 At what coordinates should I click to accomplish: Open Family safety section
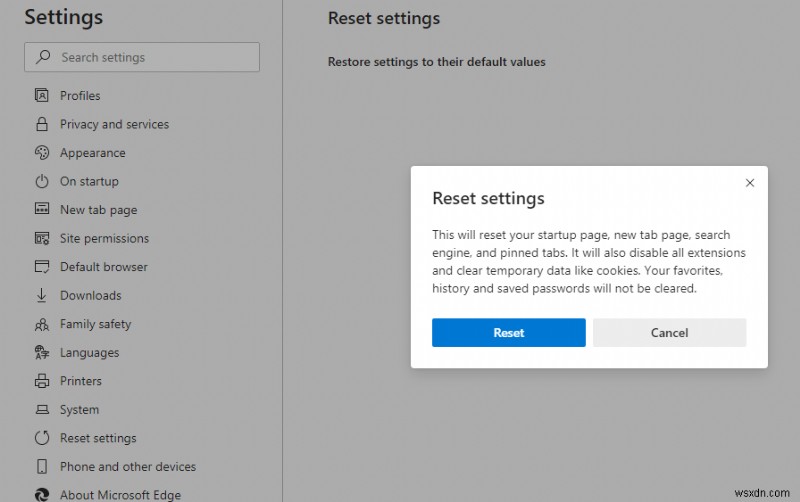click(x=95, y=324)
